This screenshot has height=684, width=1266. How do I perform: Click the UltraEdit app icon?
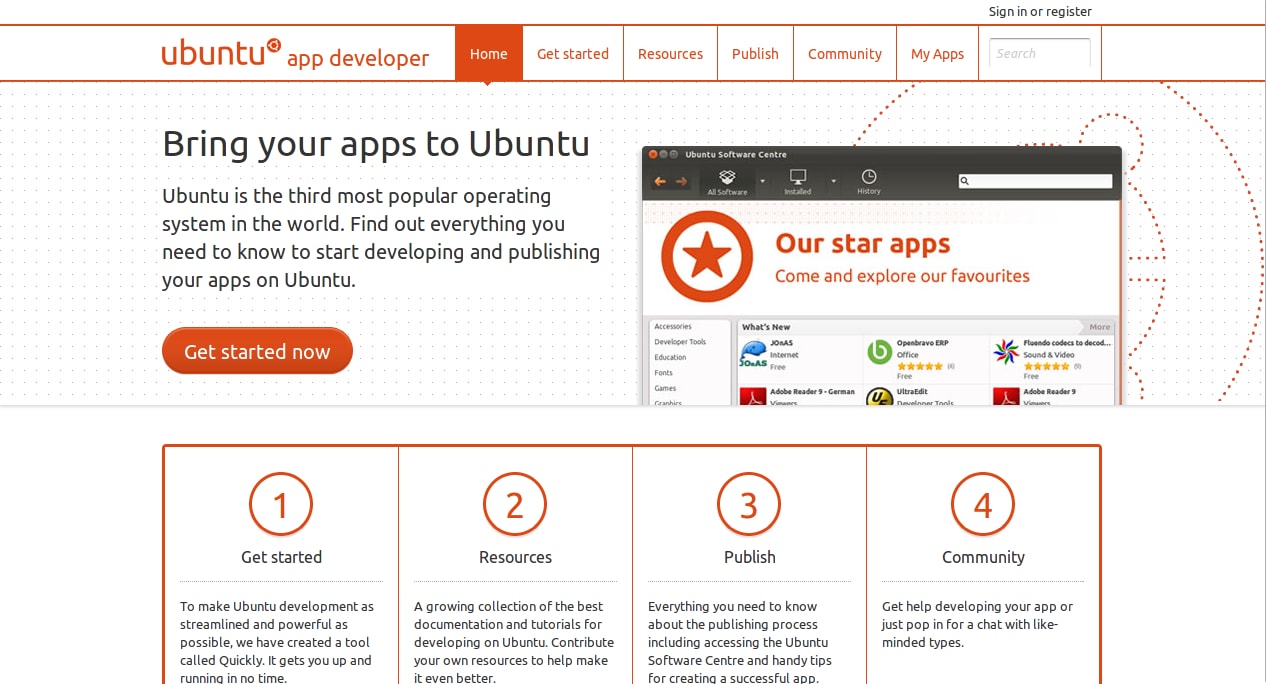click(x=879, y=396)
